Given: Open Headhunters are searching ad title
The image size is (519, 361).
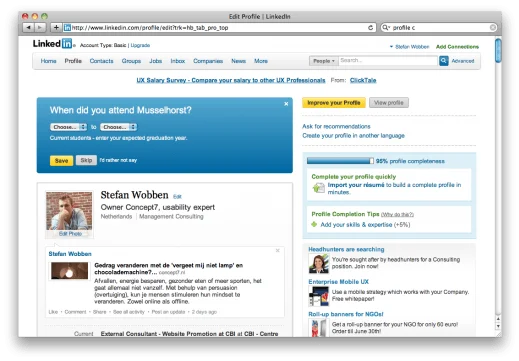Looking at the screenshot, I should 346,249.
